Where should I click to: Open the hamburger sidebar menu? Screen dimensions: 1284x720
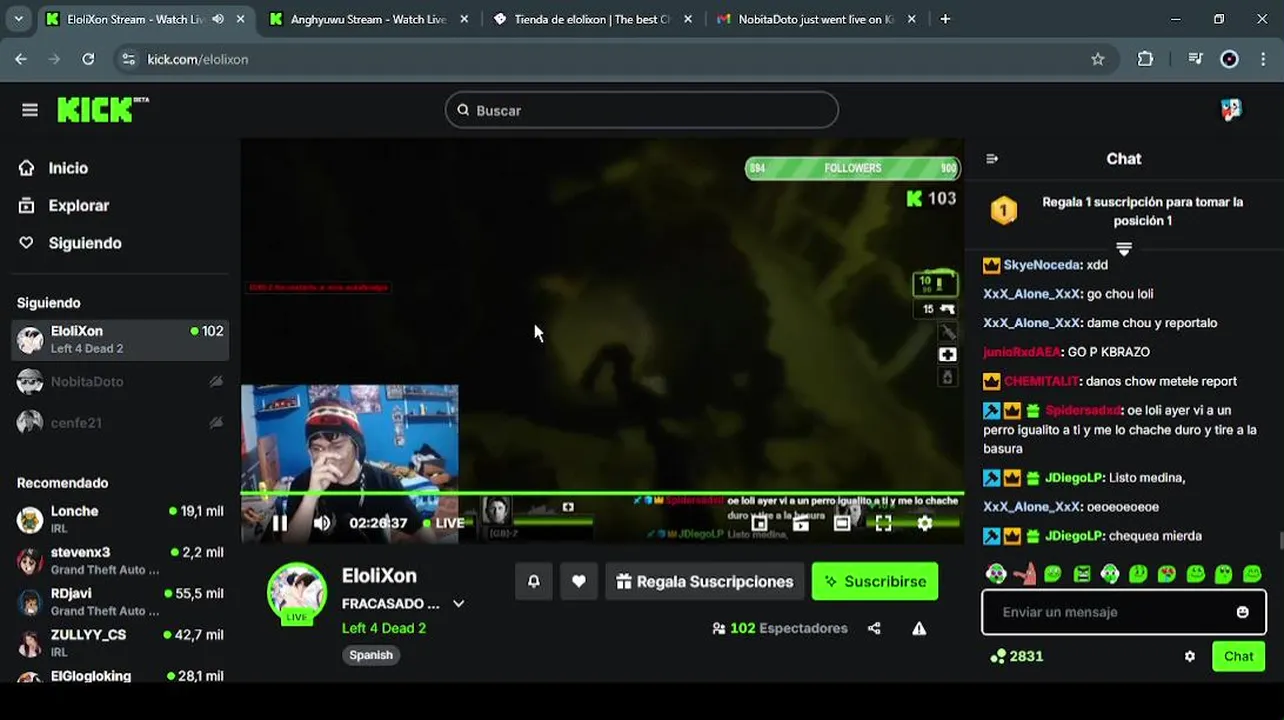click(x=30, y=110)
